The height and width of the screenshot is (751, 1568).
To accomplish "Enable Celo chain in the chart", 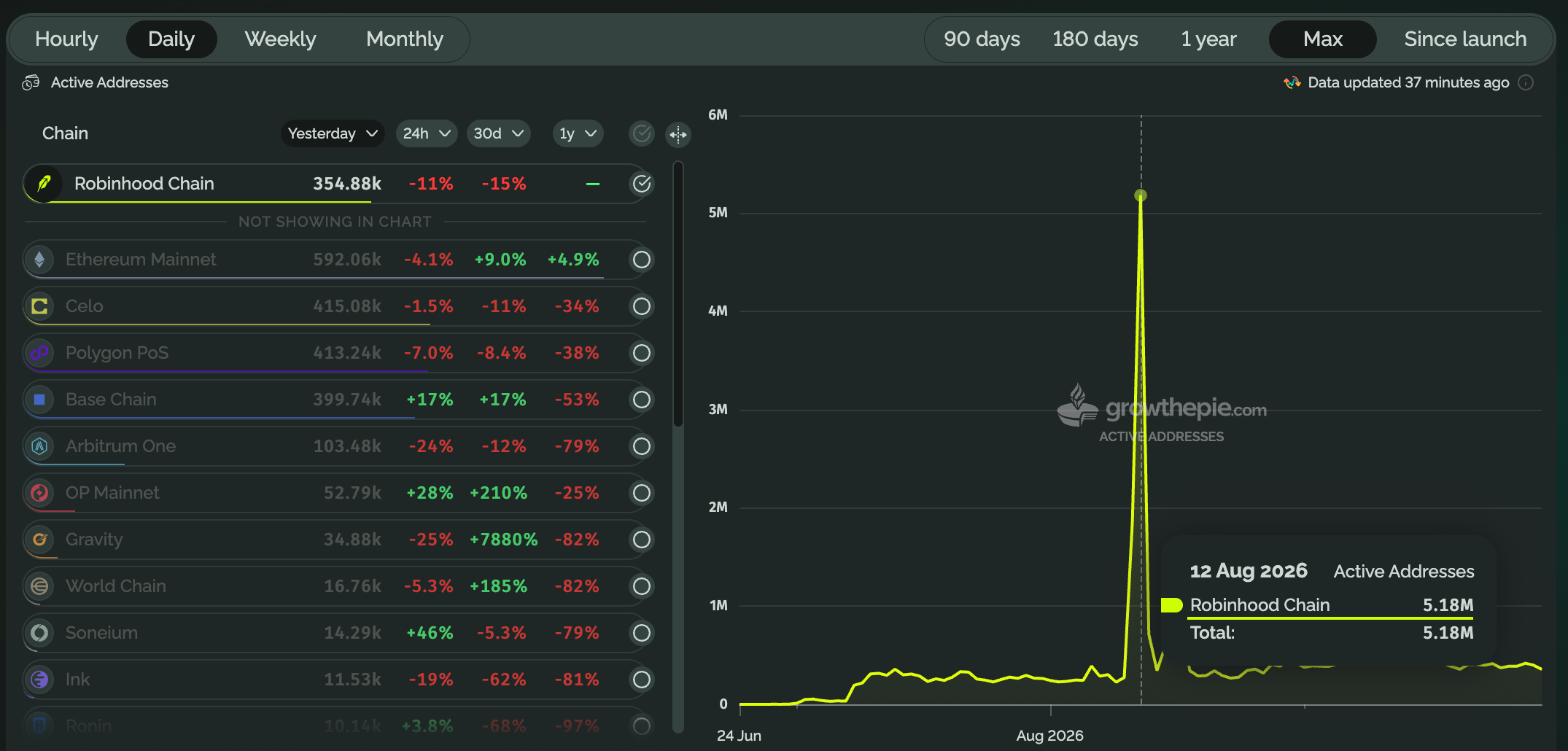I will 642,306.
